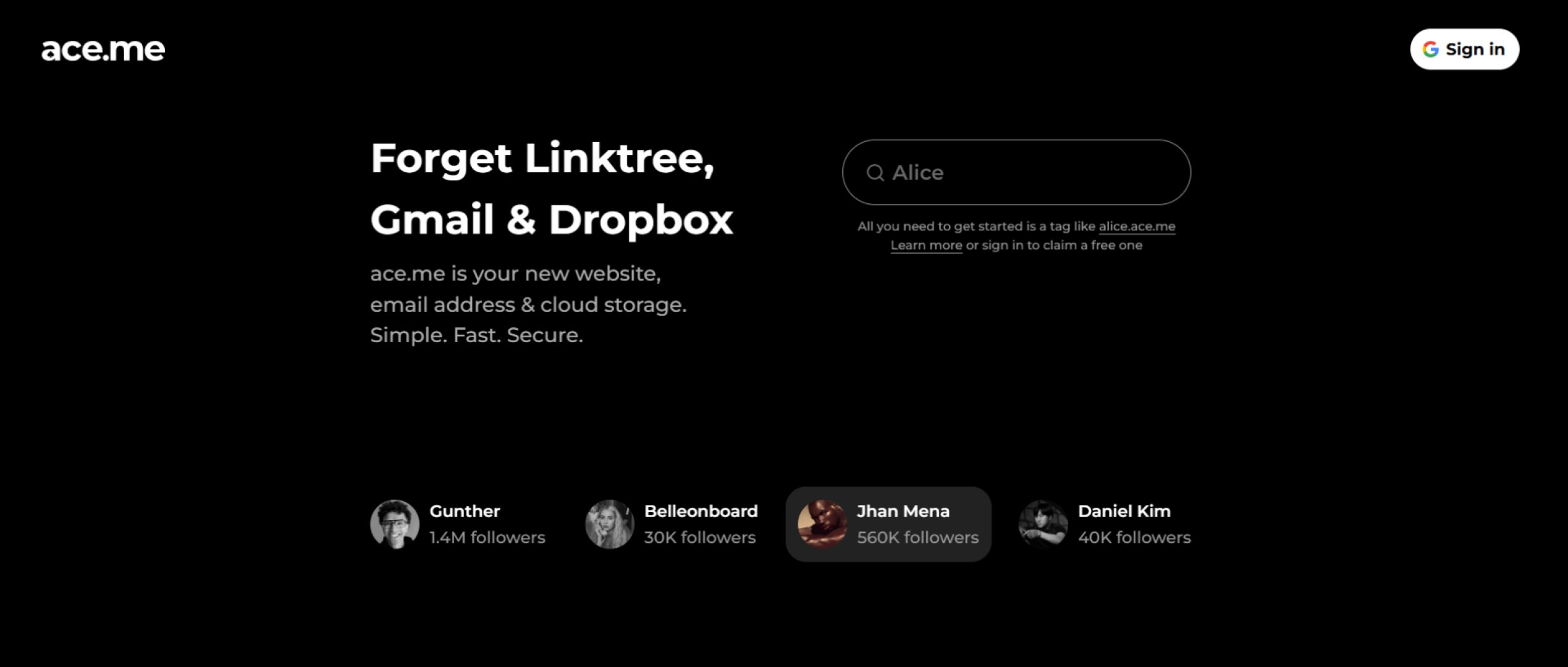Click the ace.me logo
1568x667 pixels.
coord(103,50)
